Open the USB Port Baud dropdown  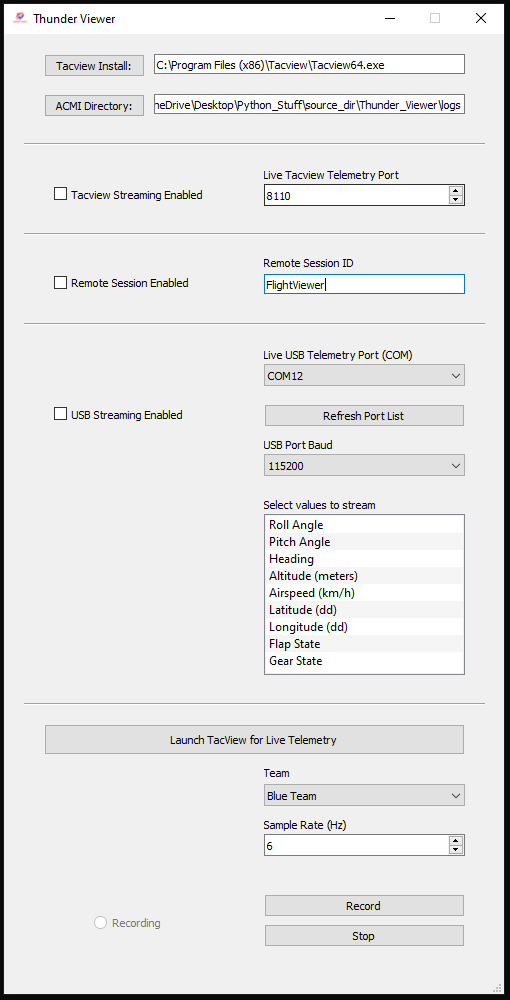click(364, 466)
